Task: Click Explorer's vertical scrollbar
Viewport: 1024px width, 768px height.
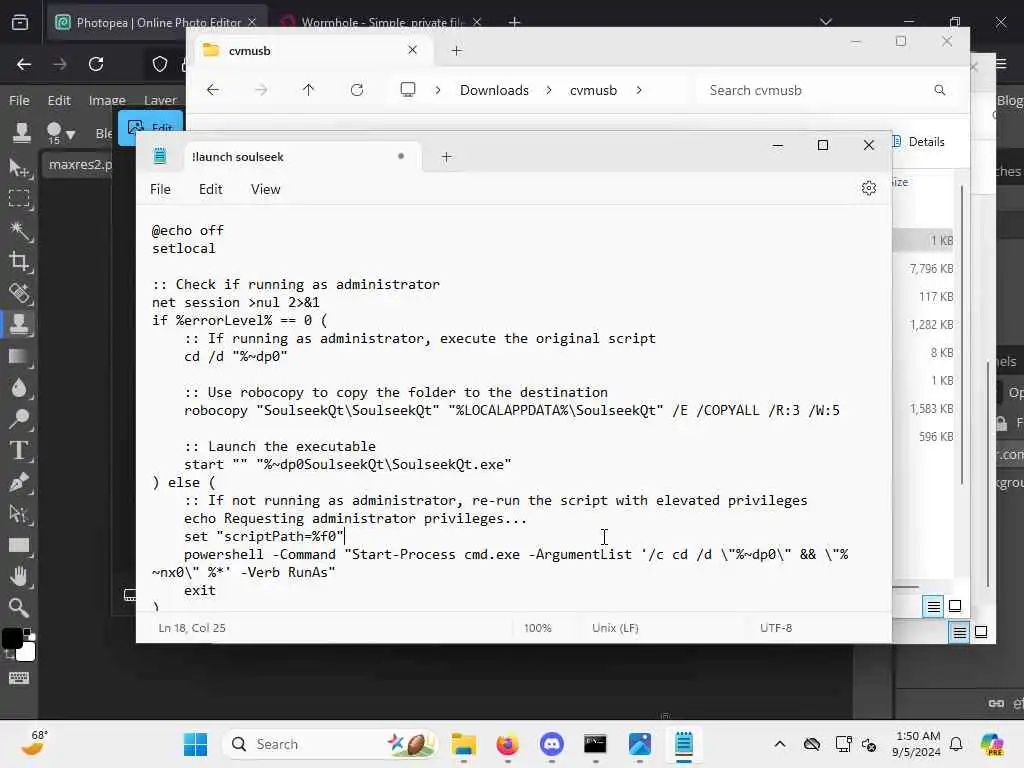Action: [x=962, y=334]
